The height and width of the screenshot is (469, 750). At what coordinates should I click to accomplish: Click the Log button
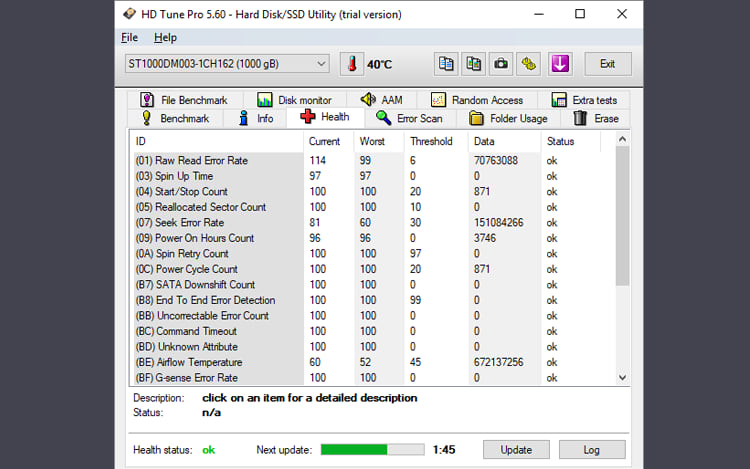(x=592, y=450)
